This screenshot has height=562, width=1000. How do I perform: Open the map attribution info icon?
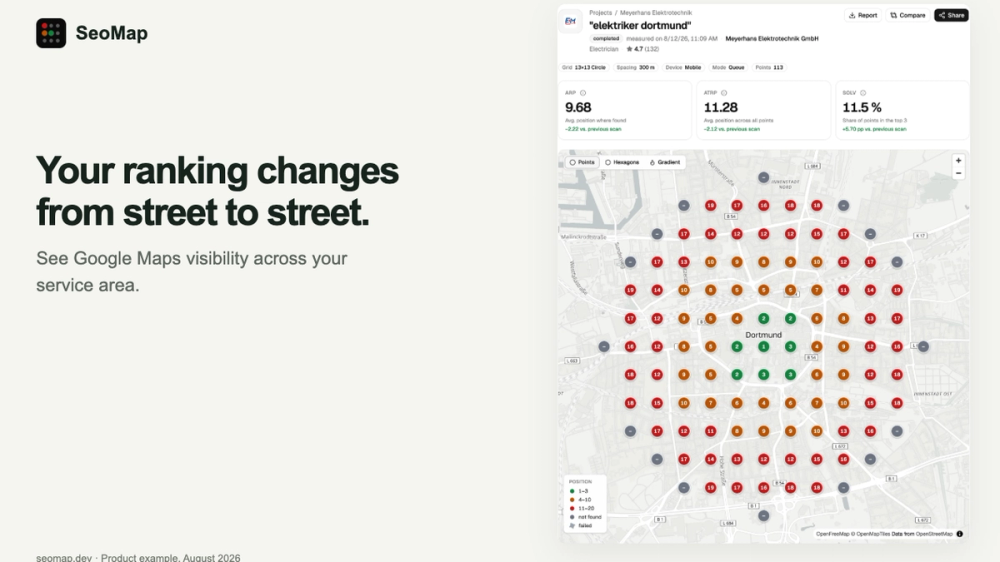960,534
